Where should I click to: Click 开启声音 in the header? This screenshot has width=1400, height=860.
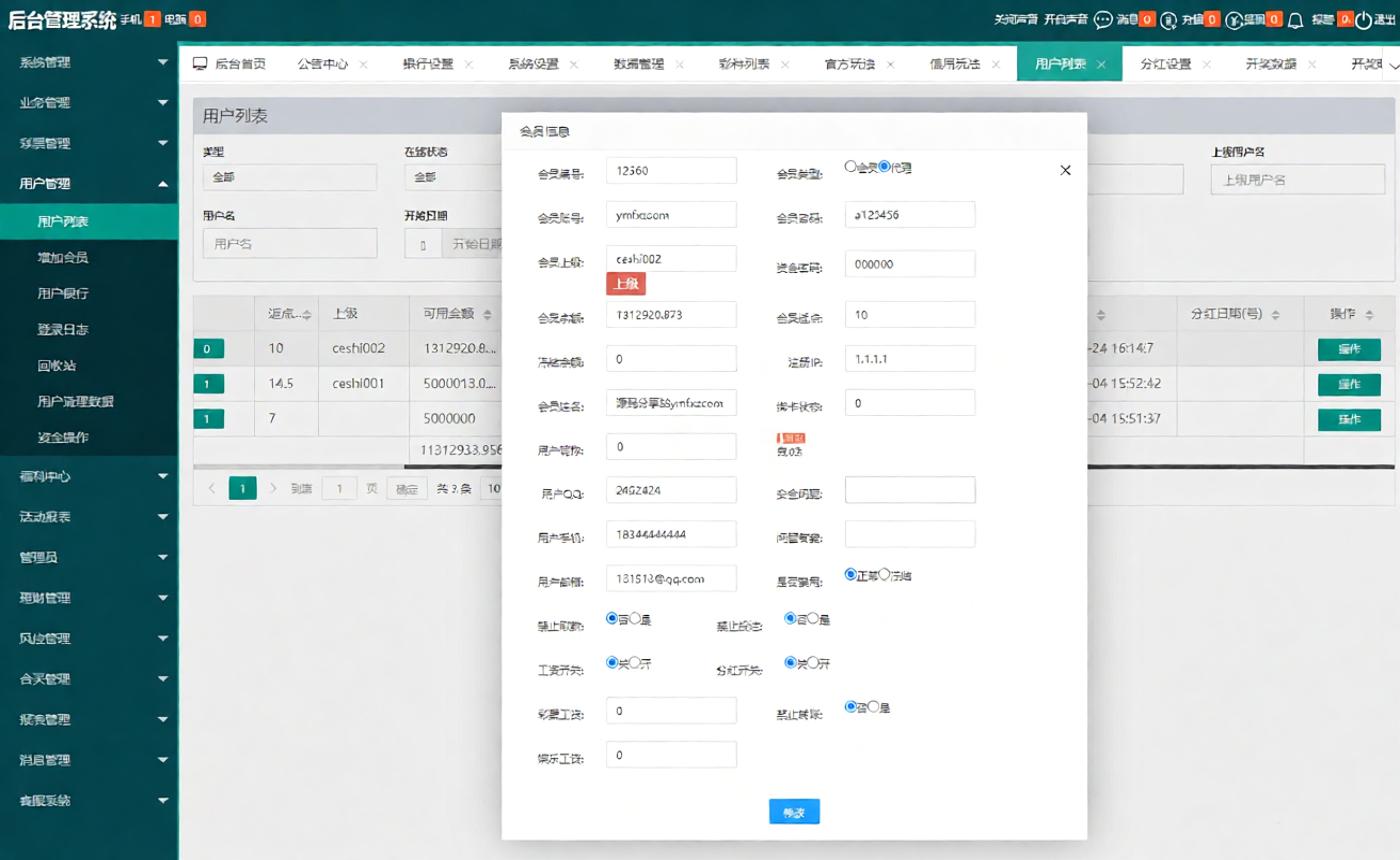(x=1065, y=19)
